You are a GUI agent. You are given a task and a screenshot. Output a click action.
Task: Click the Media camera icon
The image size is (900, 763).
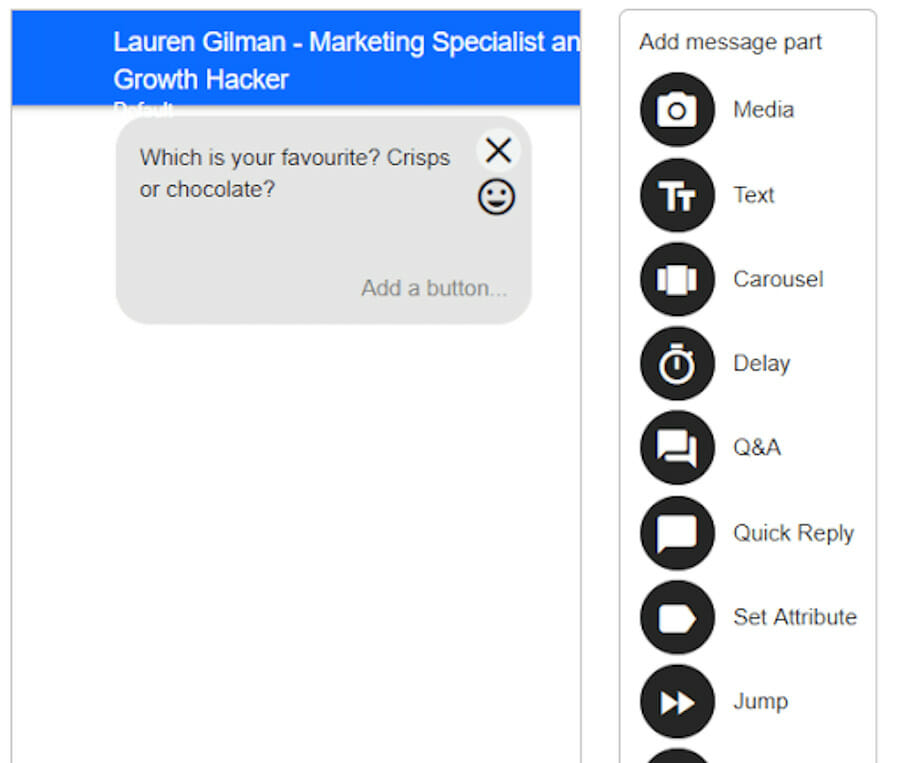tap(677, 110)
